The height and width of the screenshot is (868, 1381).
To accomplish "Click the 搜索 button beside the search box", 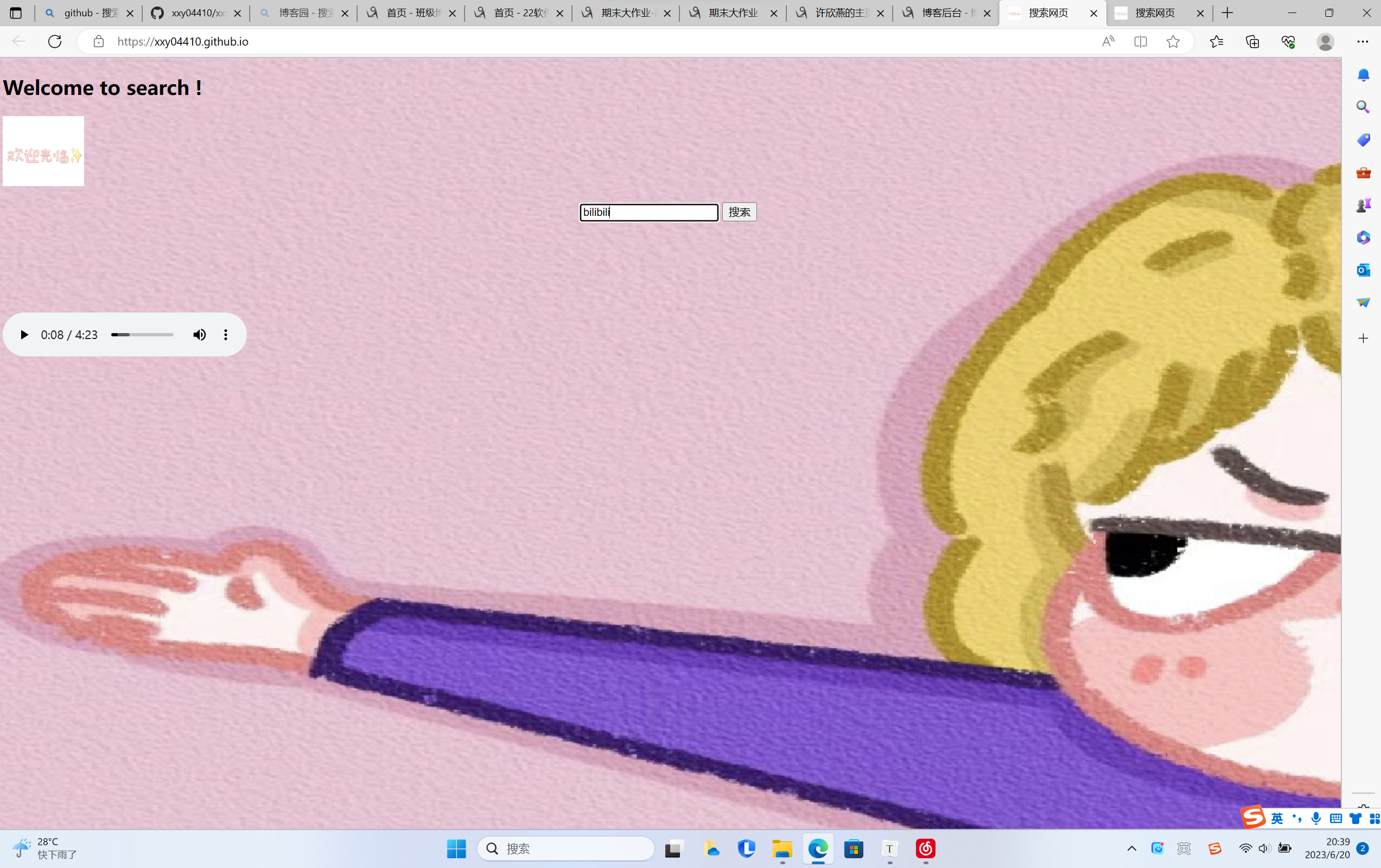I will 739,212.
